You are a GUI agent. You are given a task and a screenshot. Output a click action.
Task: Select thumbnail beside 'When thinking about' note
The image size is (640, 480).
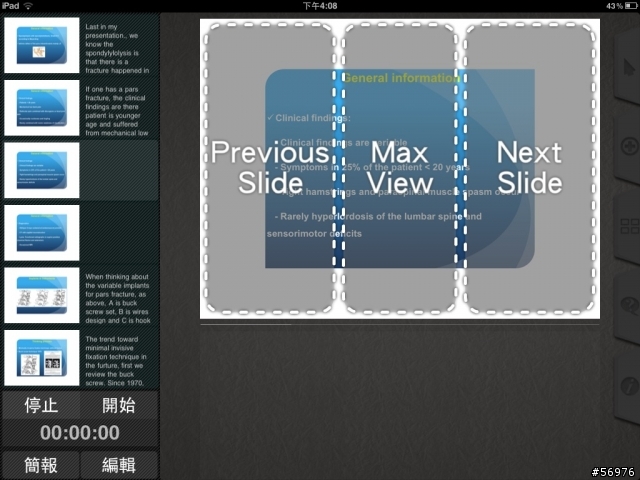tap(42, 295)
